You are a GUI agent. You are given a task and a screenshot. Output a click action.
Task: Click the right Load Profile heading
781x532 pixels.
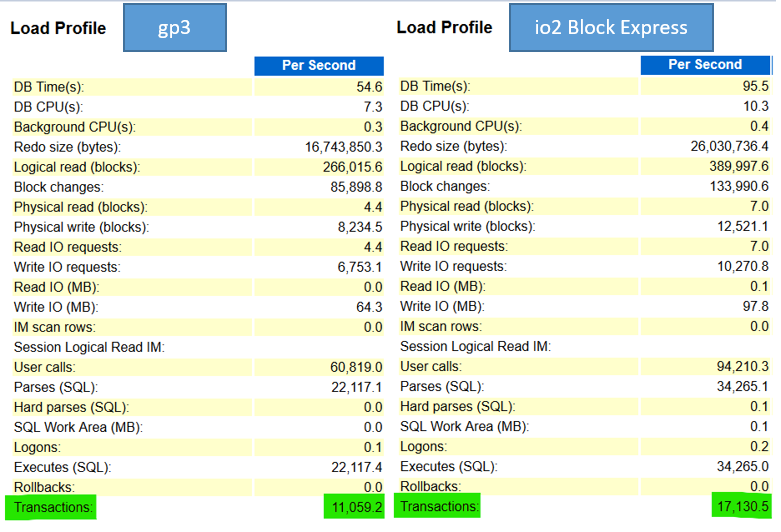[444, 27]
